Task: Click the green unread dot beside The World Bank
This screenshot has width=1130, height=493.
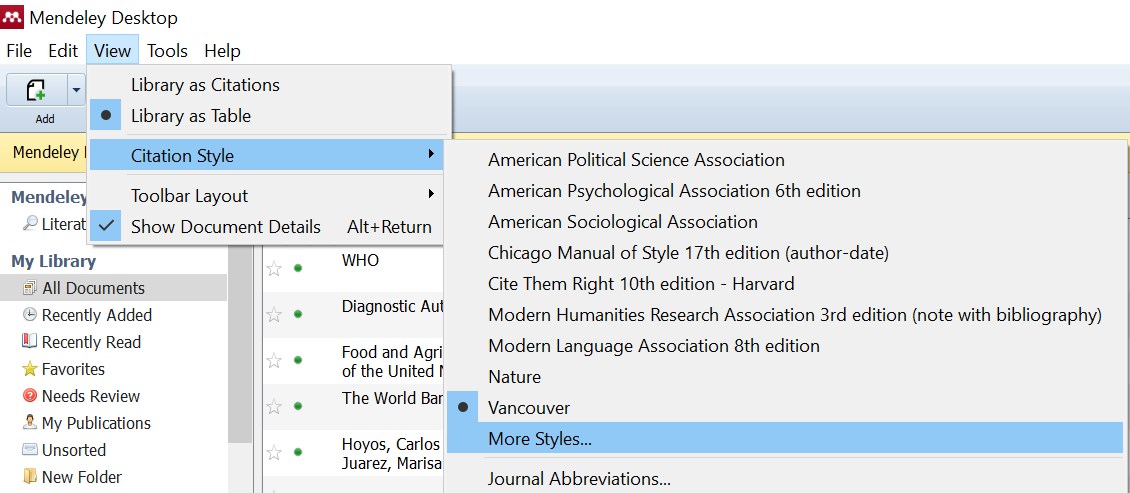Action: point(298,406)
